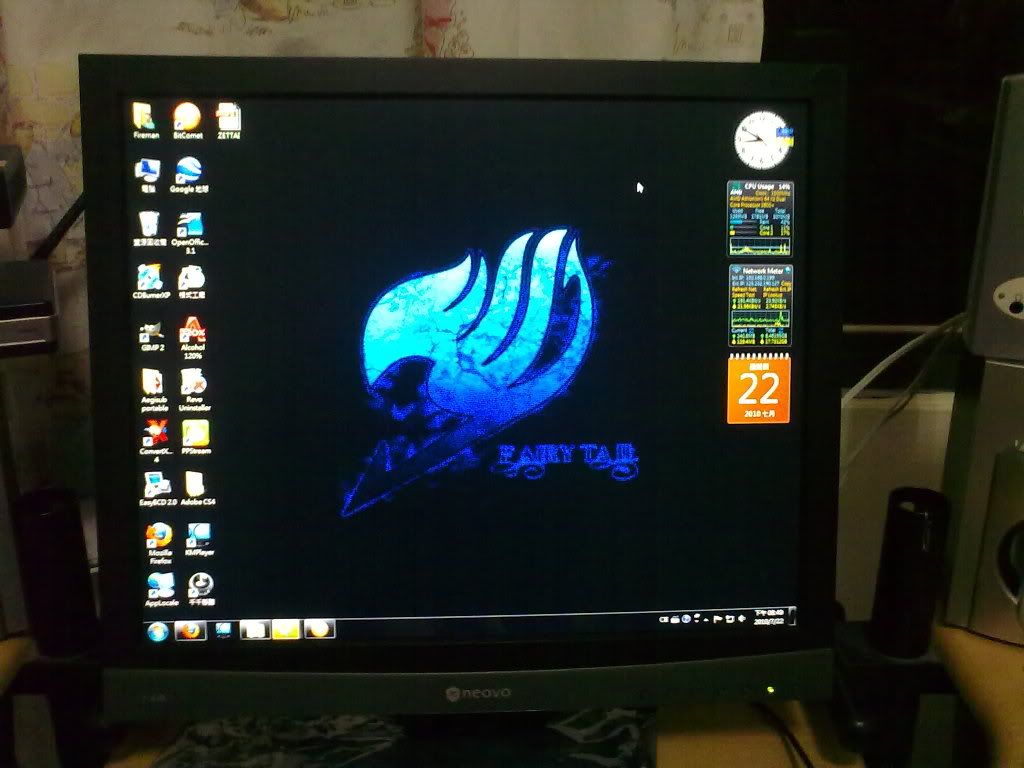Open the KMPlayer desktop shortcut

click(199, 539)
